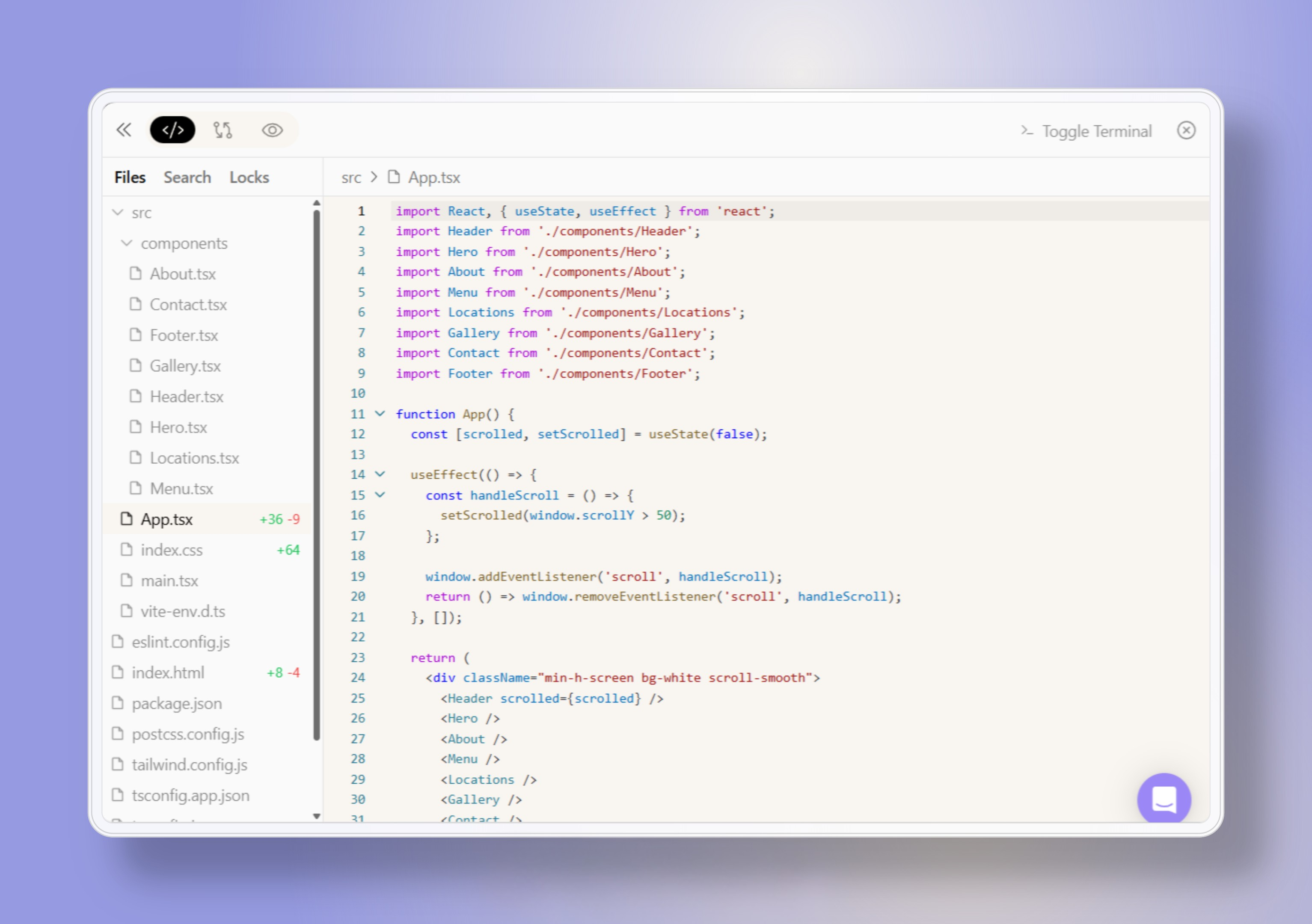Switch to the Search tab
Image resolution: width=1312 pixels, height=924 pixels.
tap(187, 177)
